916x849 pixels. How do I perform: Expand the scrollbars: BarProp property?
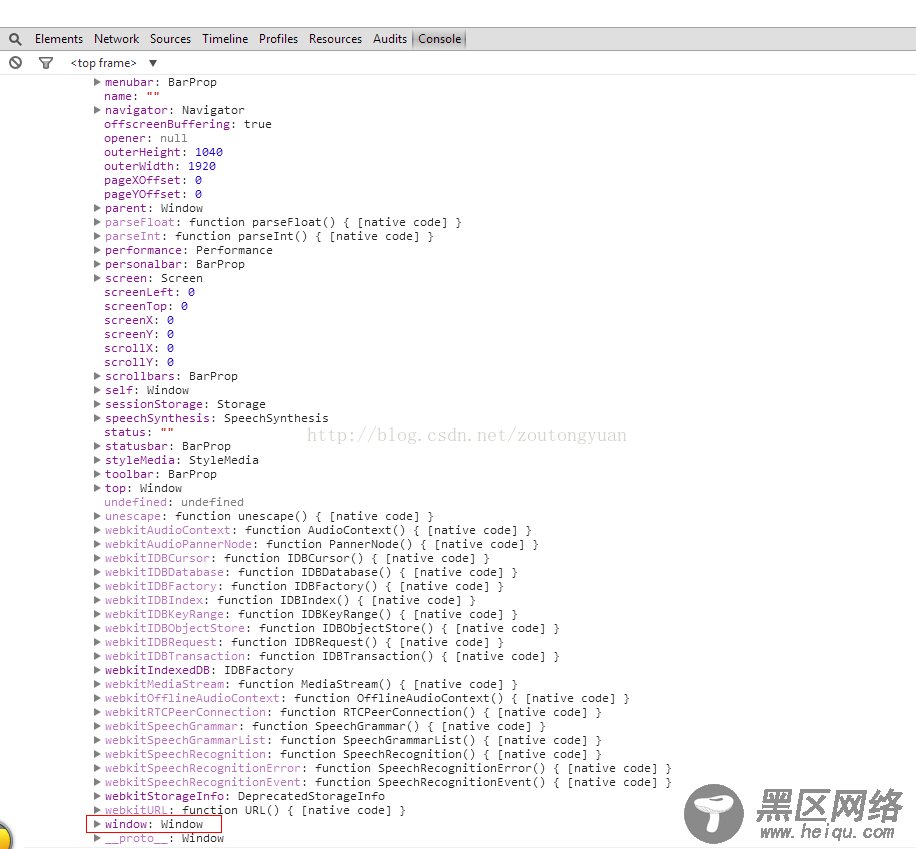click(x=97, y=376)
